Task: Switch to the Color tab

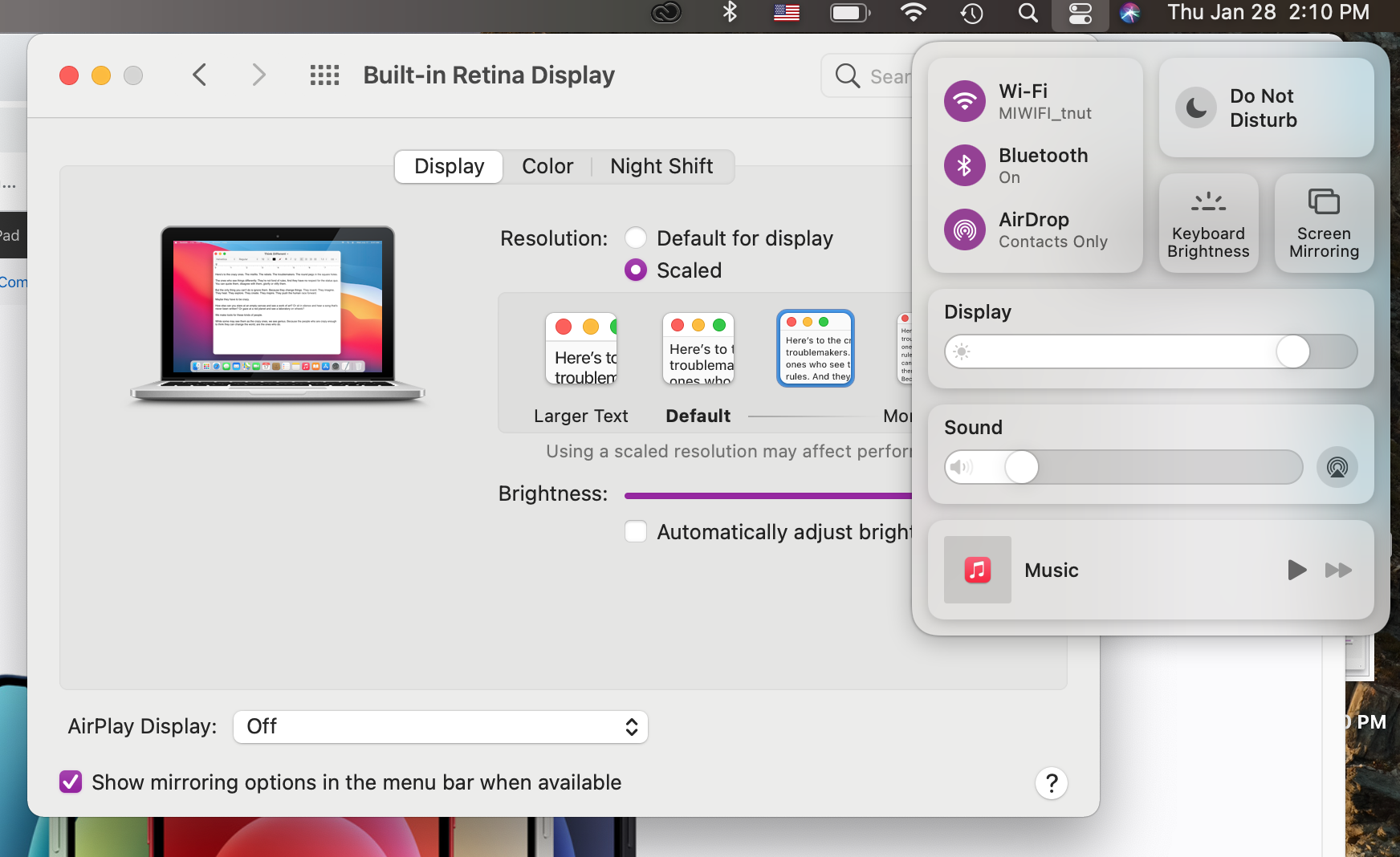Action: click(547, 166)
